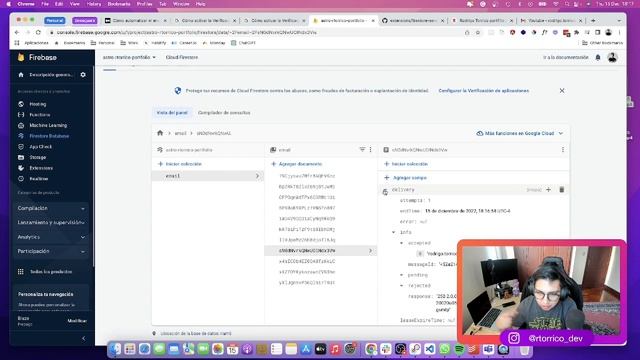640x360 pixels.
Task: Select the email collection row
Action: [x=208, y=176]
